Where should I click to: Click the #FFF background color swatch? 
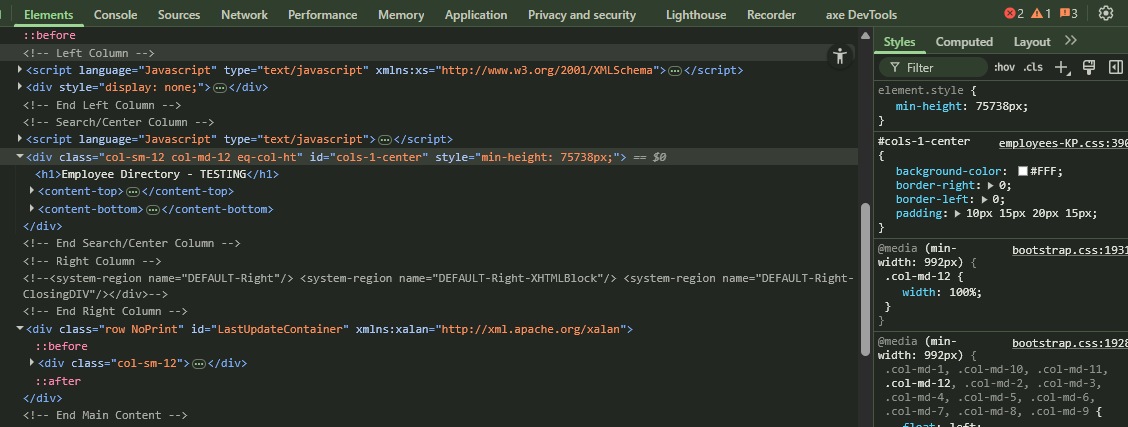(x=1022, y=171)
